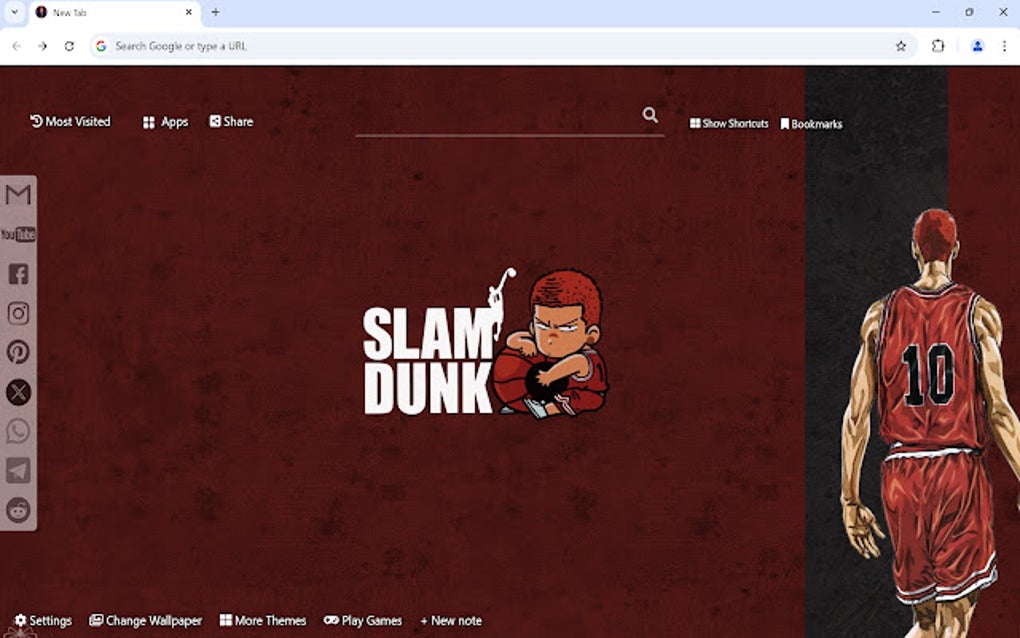Change Wallpaper using the bottom bar
The image size is (1020, 638).
pyautogui.click(x=146, y=620)
